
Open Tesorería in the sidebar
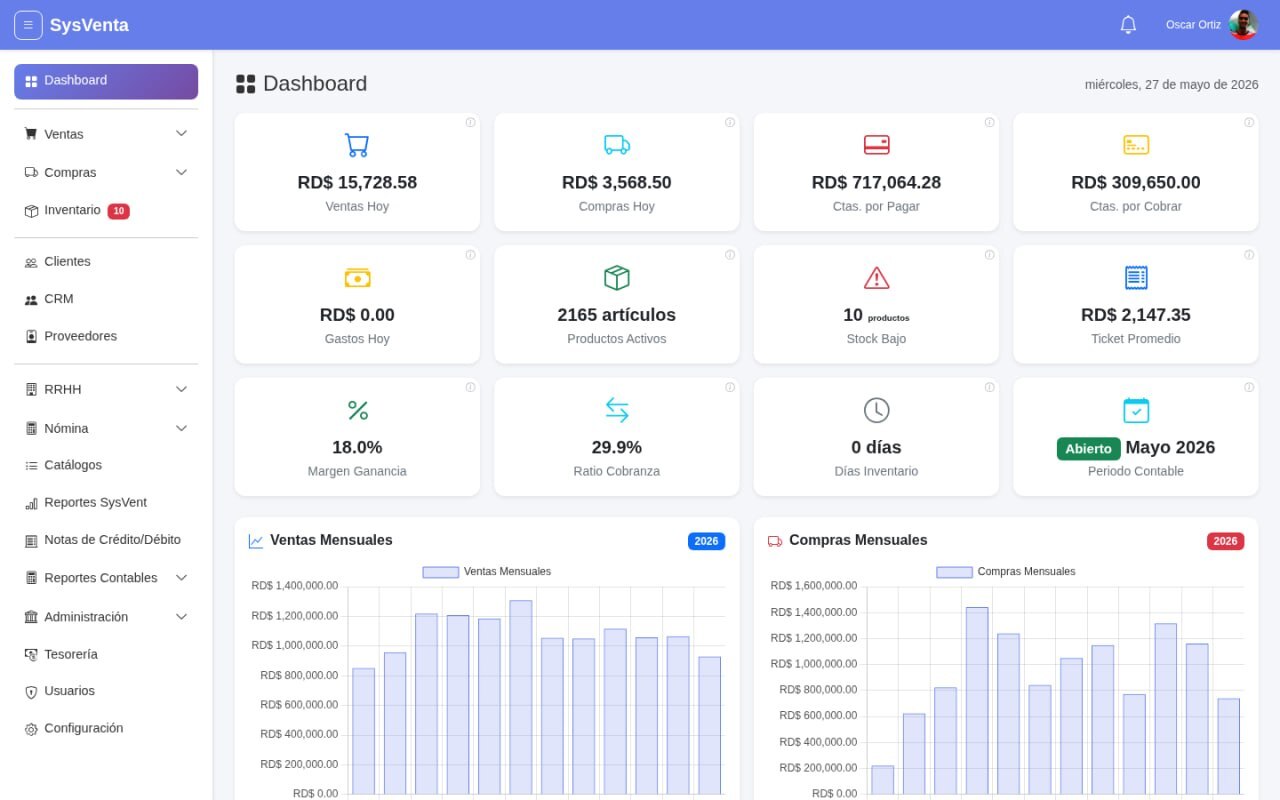click(106, 654)
